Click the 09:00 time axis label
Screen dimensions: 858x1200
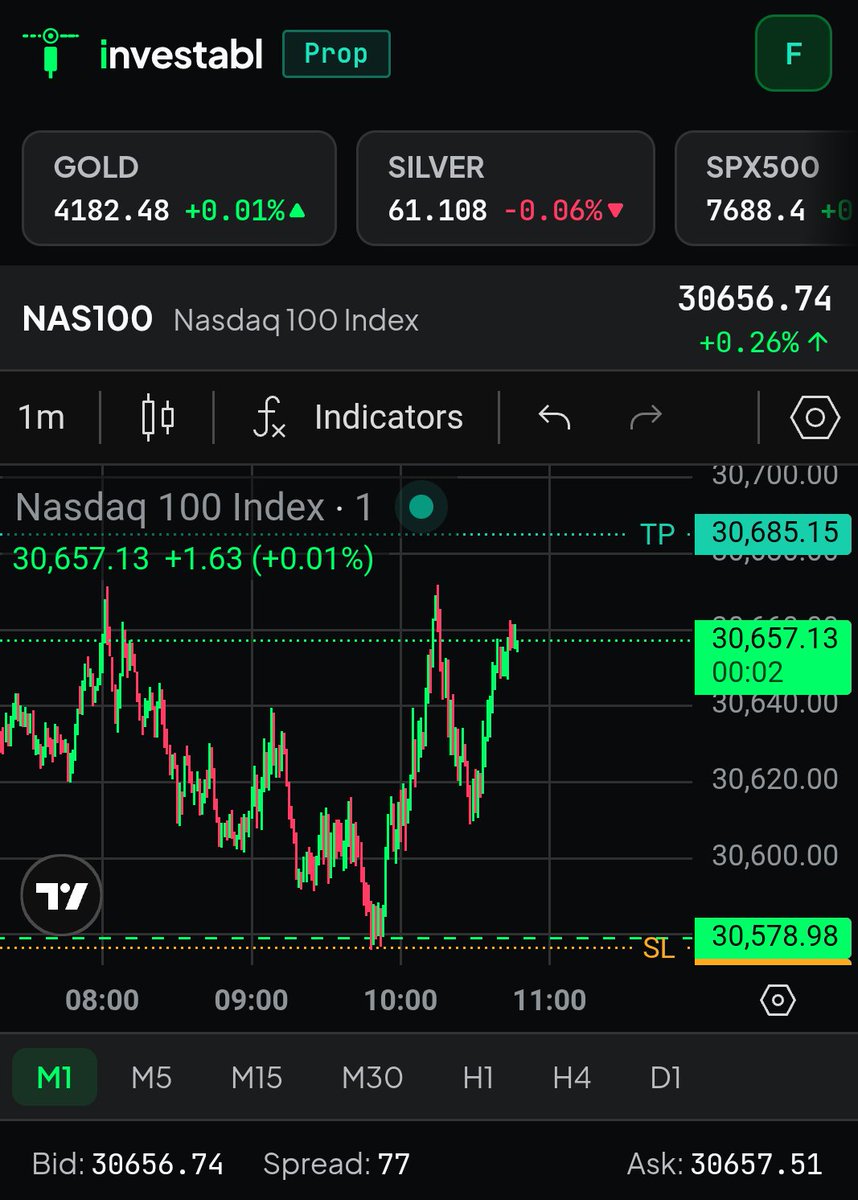coord(252,1000)
